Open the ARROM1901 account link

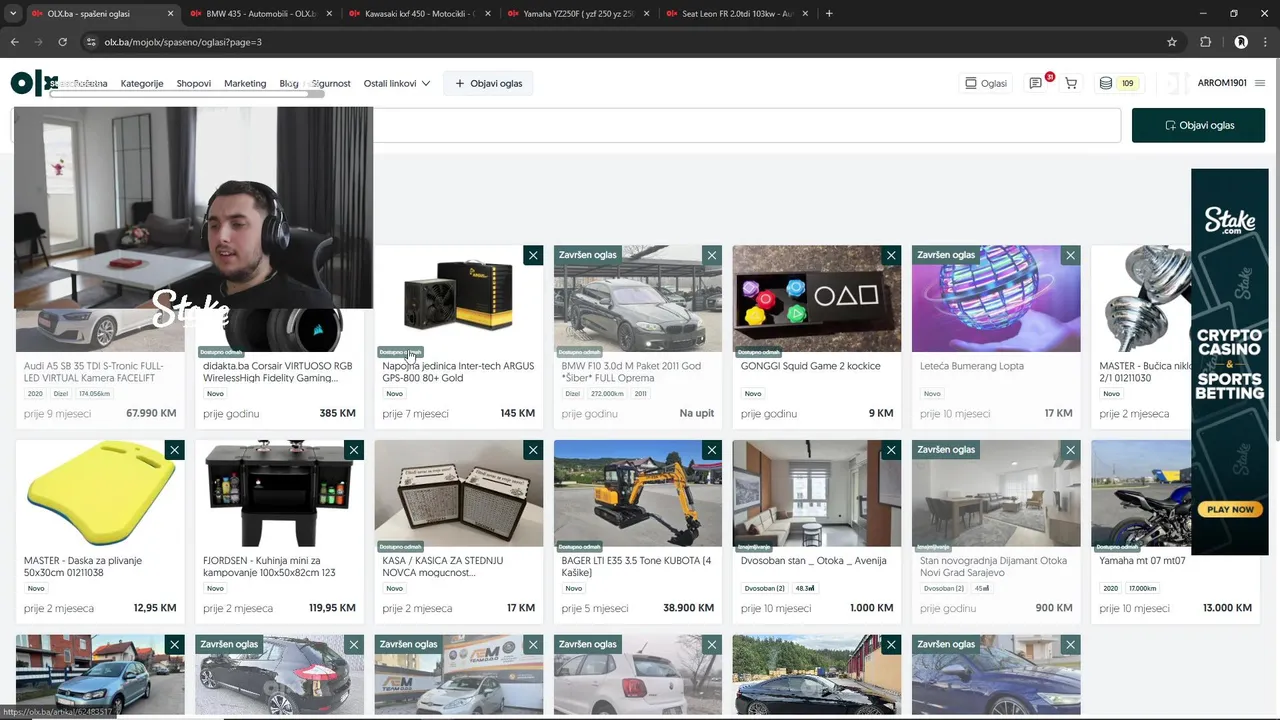(x=1222, y=83)
